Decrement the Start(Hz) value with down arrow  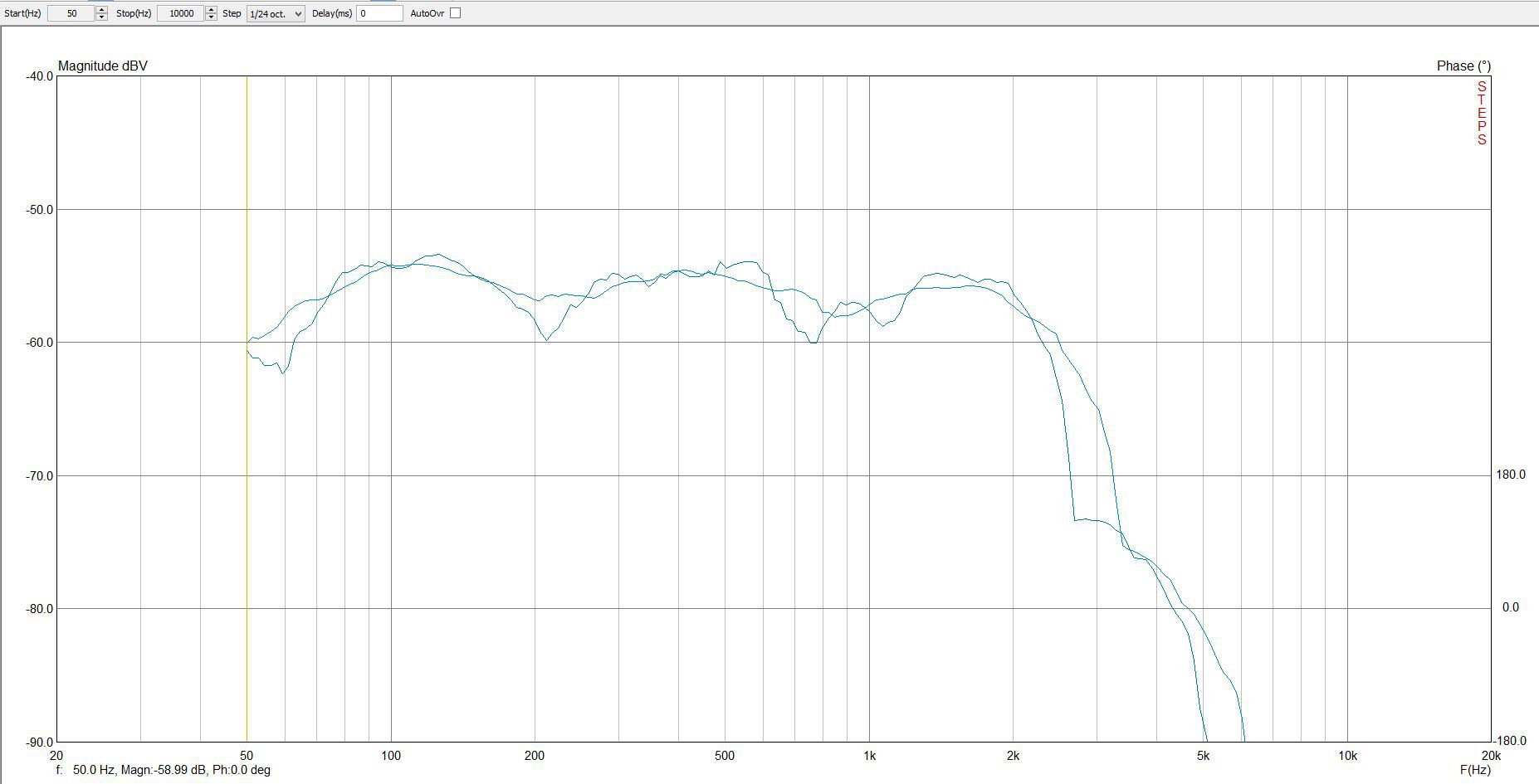101,17
